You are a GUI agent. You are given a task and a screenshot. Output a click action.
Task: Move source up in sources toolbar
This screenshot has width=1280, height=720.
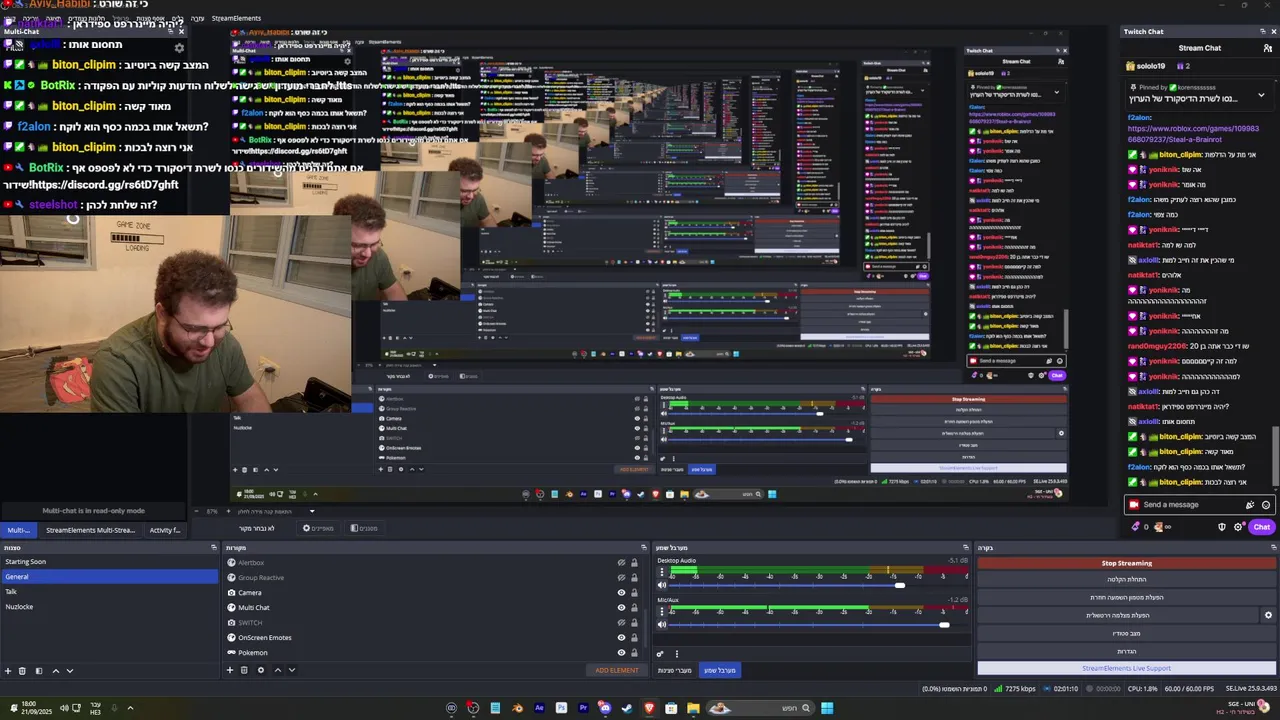click(278, 670)
